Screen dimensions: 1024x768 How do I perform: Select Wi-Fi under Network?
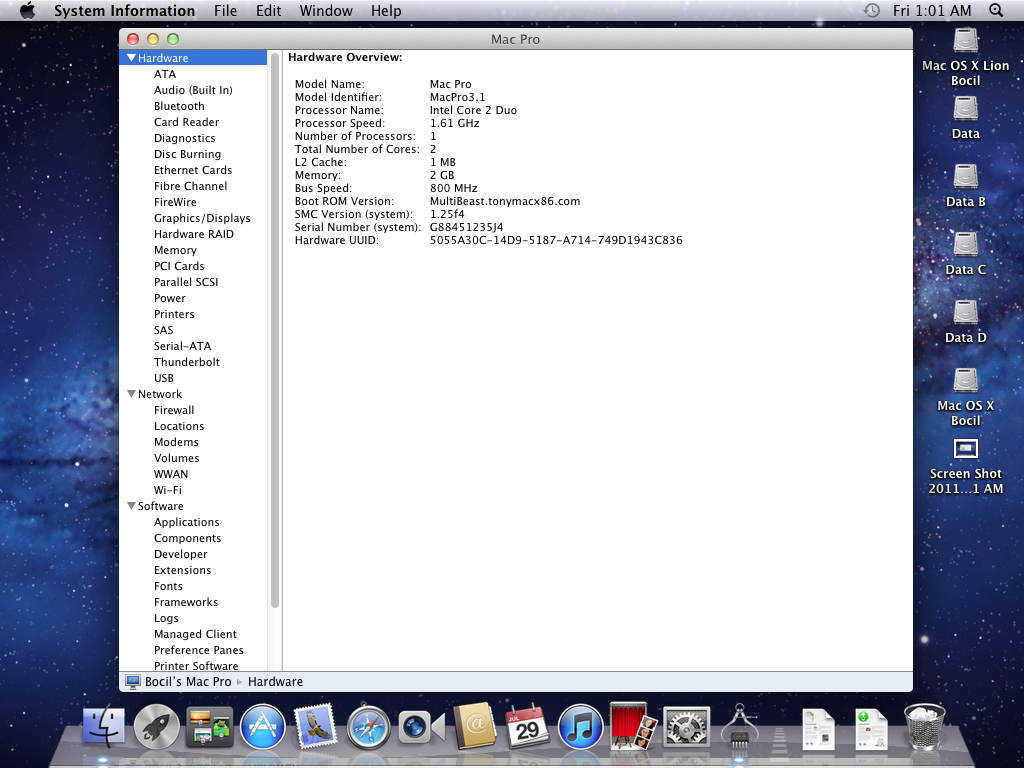[x=168, y=490]
